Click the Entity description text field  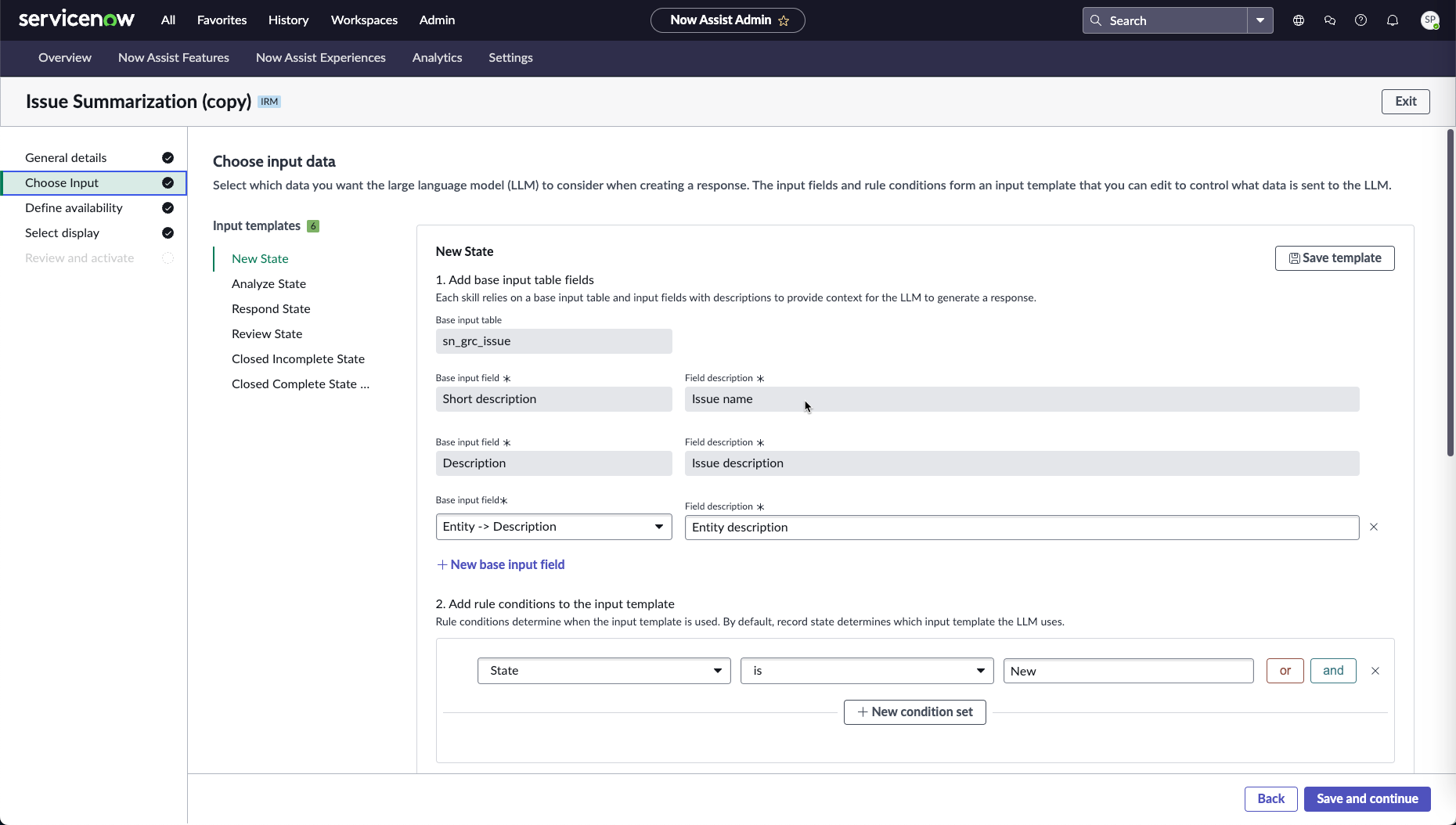tap(1022, 528)
